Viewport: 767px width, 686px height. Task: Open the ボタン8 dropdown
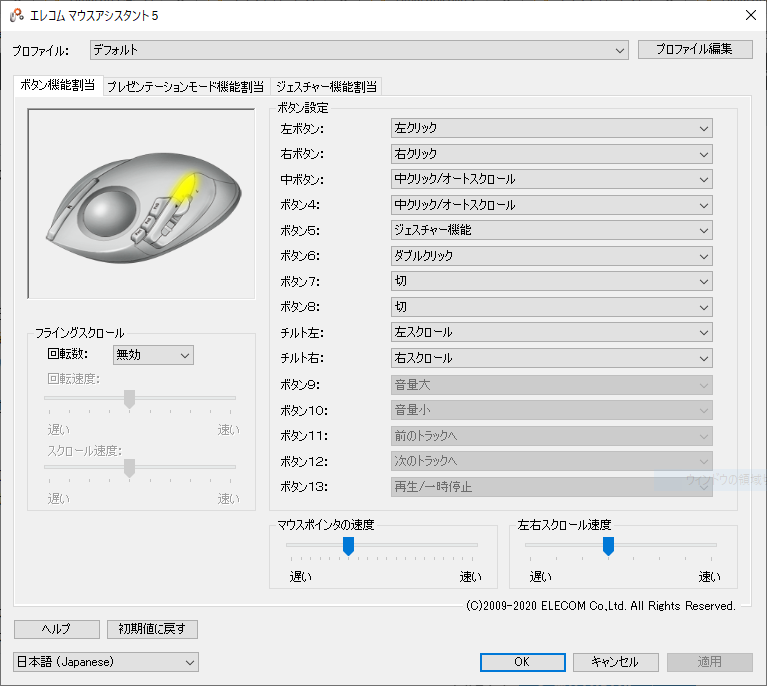tap(551, 307)
